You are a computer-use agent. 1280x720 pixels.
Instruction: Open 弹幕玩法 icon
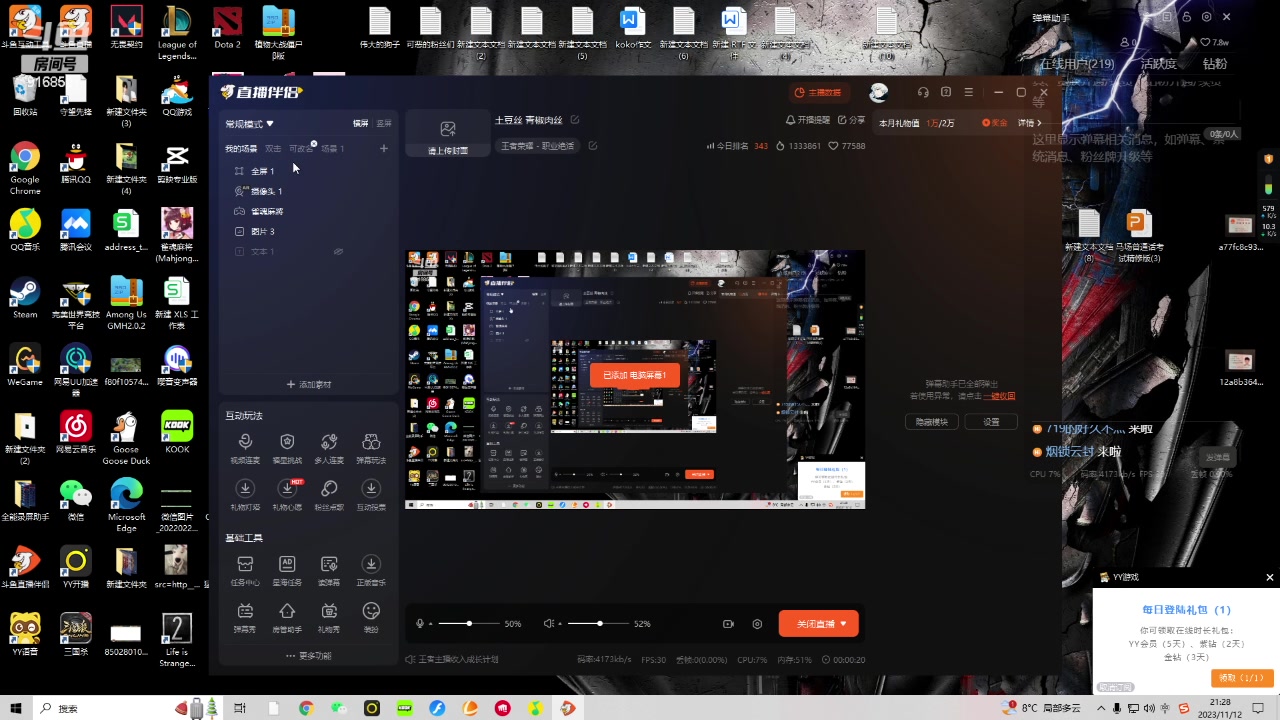(x=371, y=448)
